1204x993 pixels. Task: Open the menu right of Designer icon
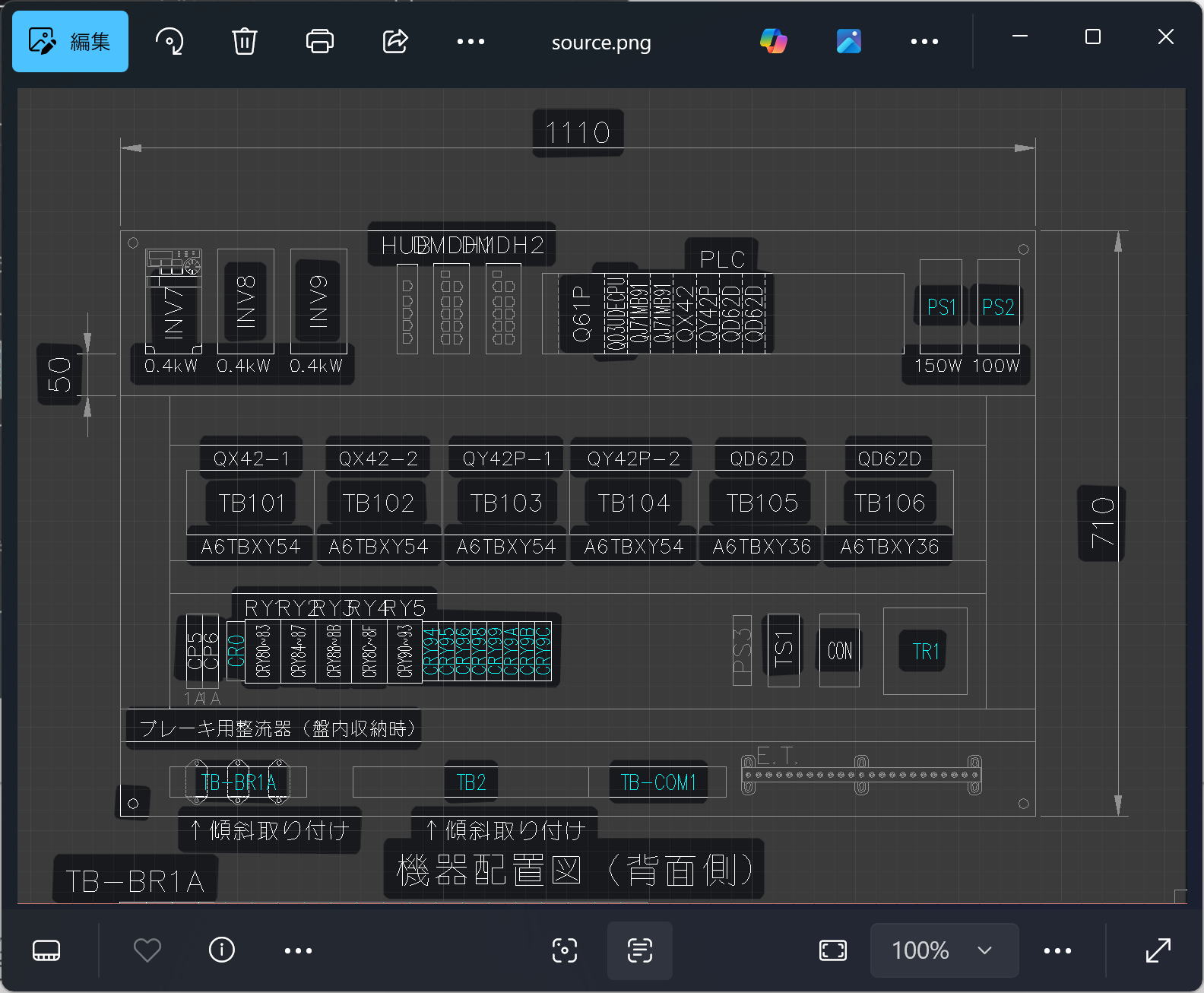click(x=924, y=41)
